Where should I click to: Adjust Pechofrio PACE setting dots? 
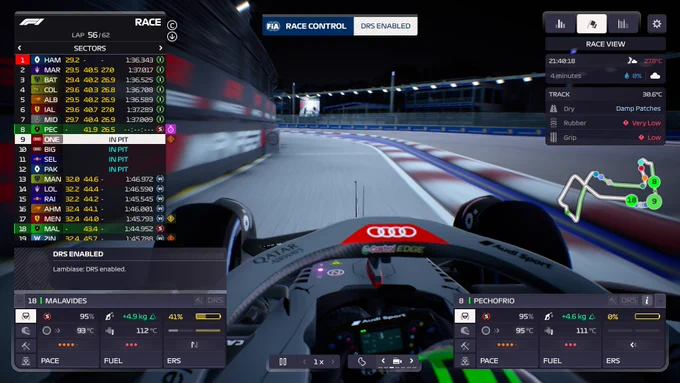pyautogui.click(x=506, y=345)
